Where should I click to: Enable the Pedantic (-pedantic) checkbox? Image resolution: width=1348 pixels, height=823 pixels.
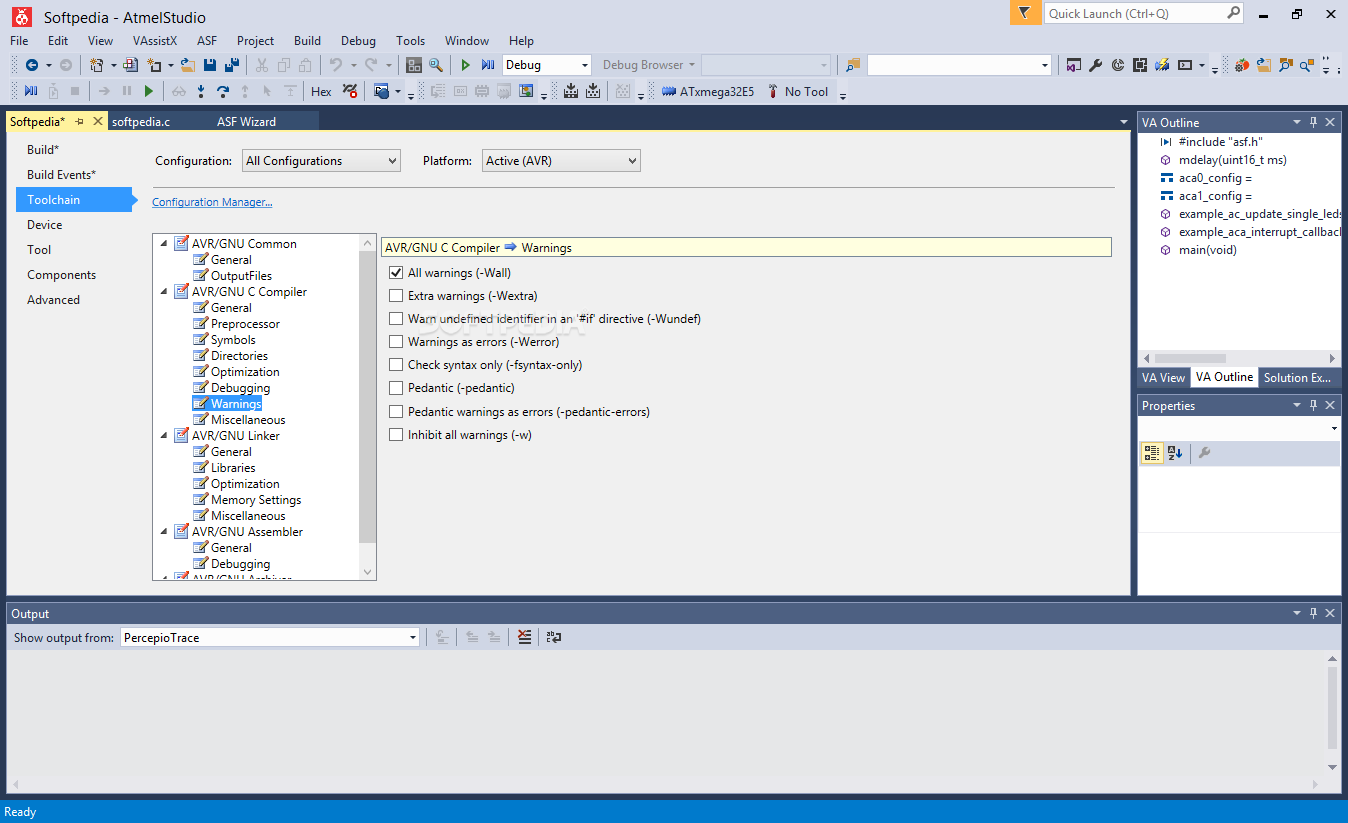396,388
